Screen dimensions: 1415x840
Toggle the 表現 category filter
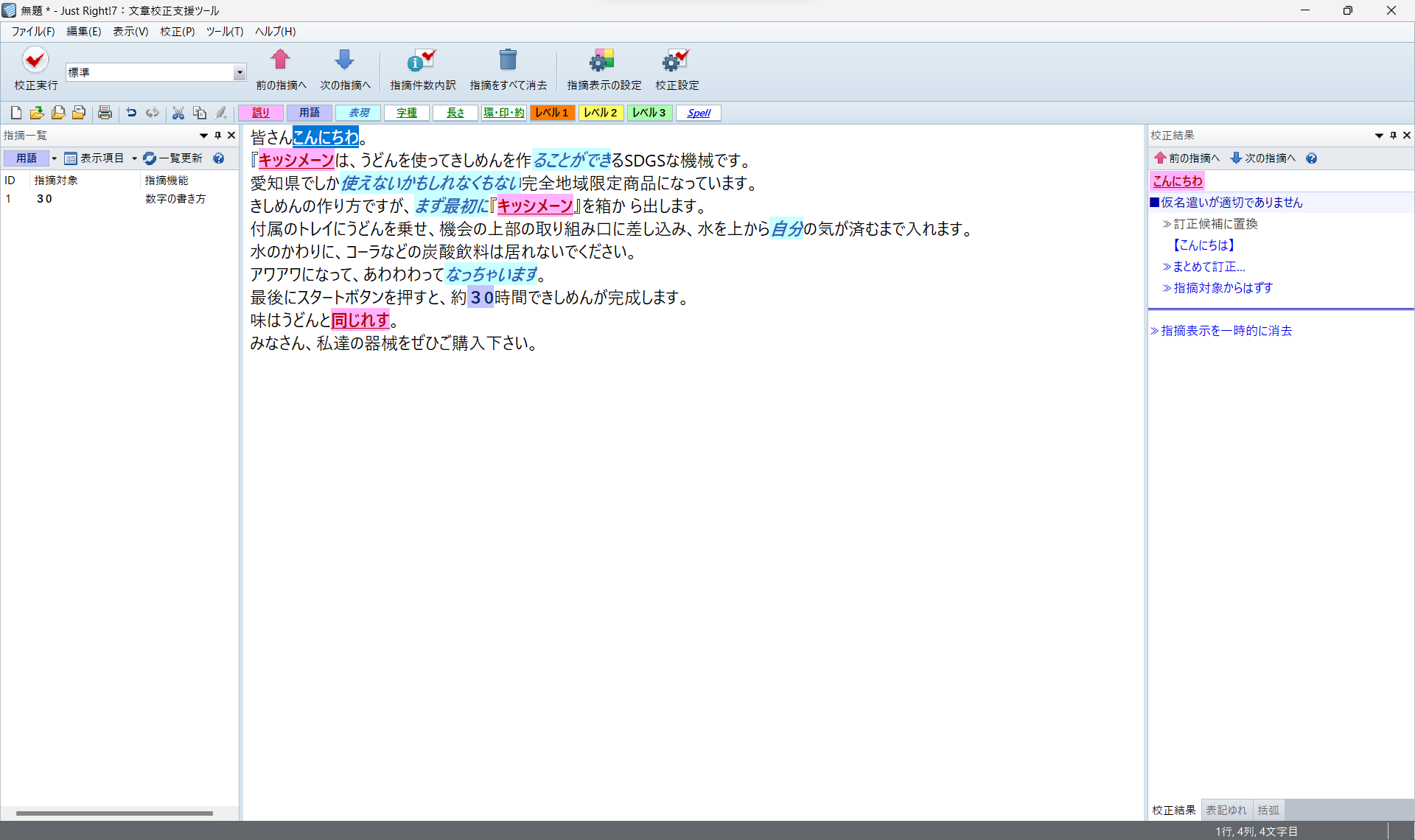click(358, 113)
